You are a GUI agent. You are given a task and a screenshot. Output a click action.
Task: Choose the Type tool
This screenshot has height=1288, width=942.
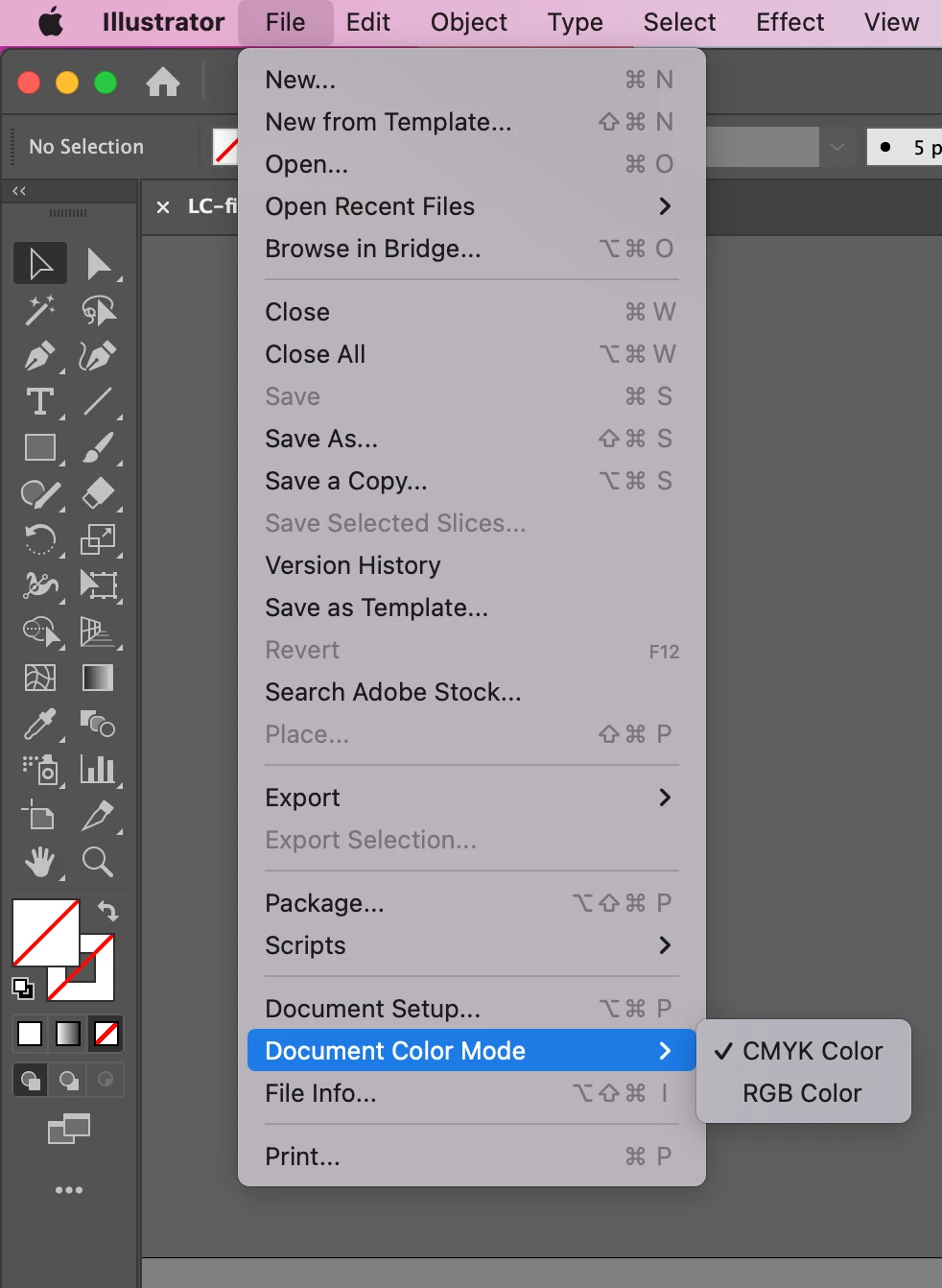coord(40,401)
